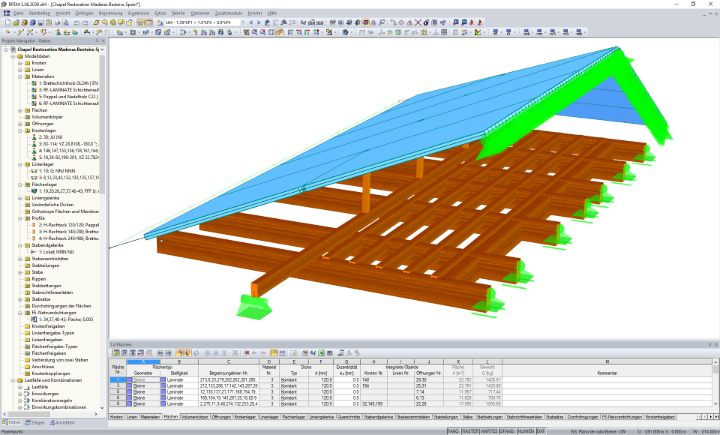Click the highlighted orange display icon in second toolbar
720x435 pixels.
click(x=279, y=32)
